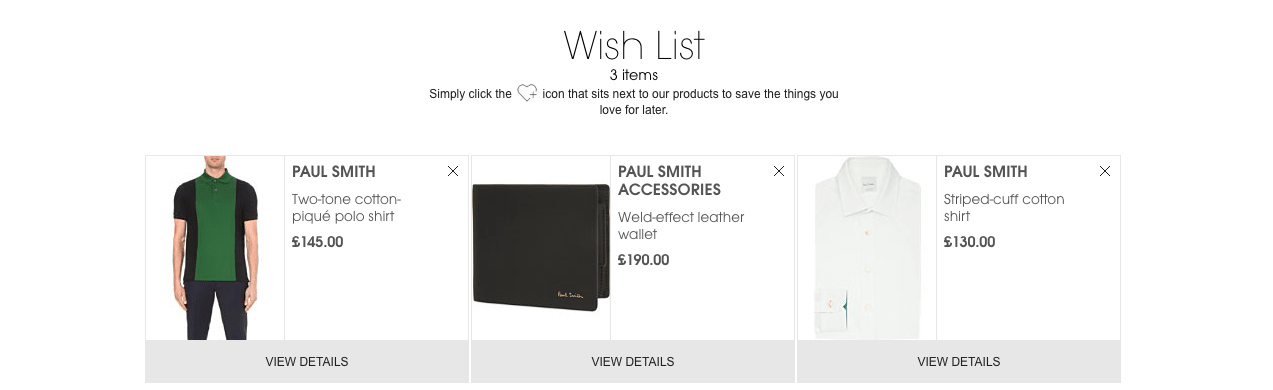This screenshot has height=390, width=1273.
Task: View details of the leather wallet
Action: click(x=633, y=362)
